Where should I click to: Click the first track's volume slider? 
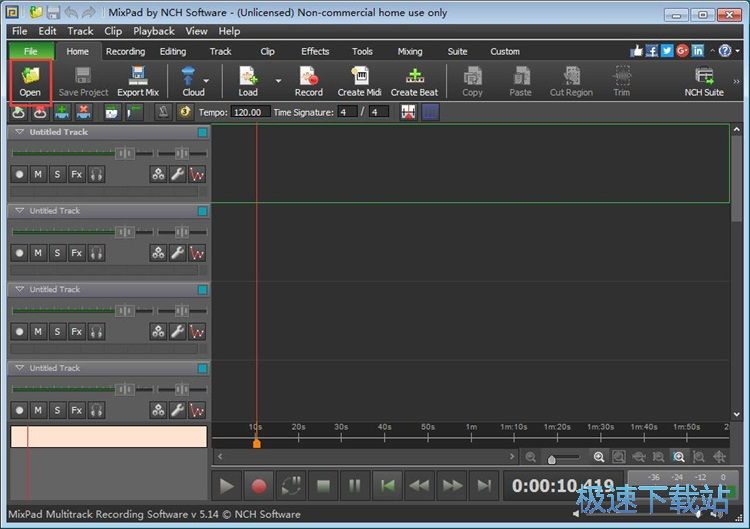click(x=124, y=152)
